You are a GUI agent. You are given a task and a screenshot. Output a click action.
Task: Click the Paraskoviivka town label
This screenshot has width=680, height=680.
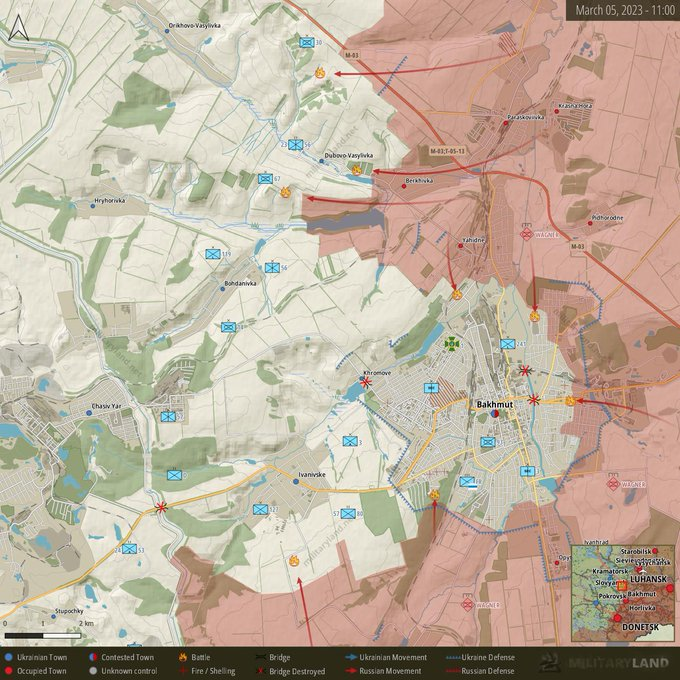coord(525,117)
